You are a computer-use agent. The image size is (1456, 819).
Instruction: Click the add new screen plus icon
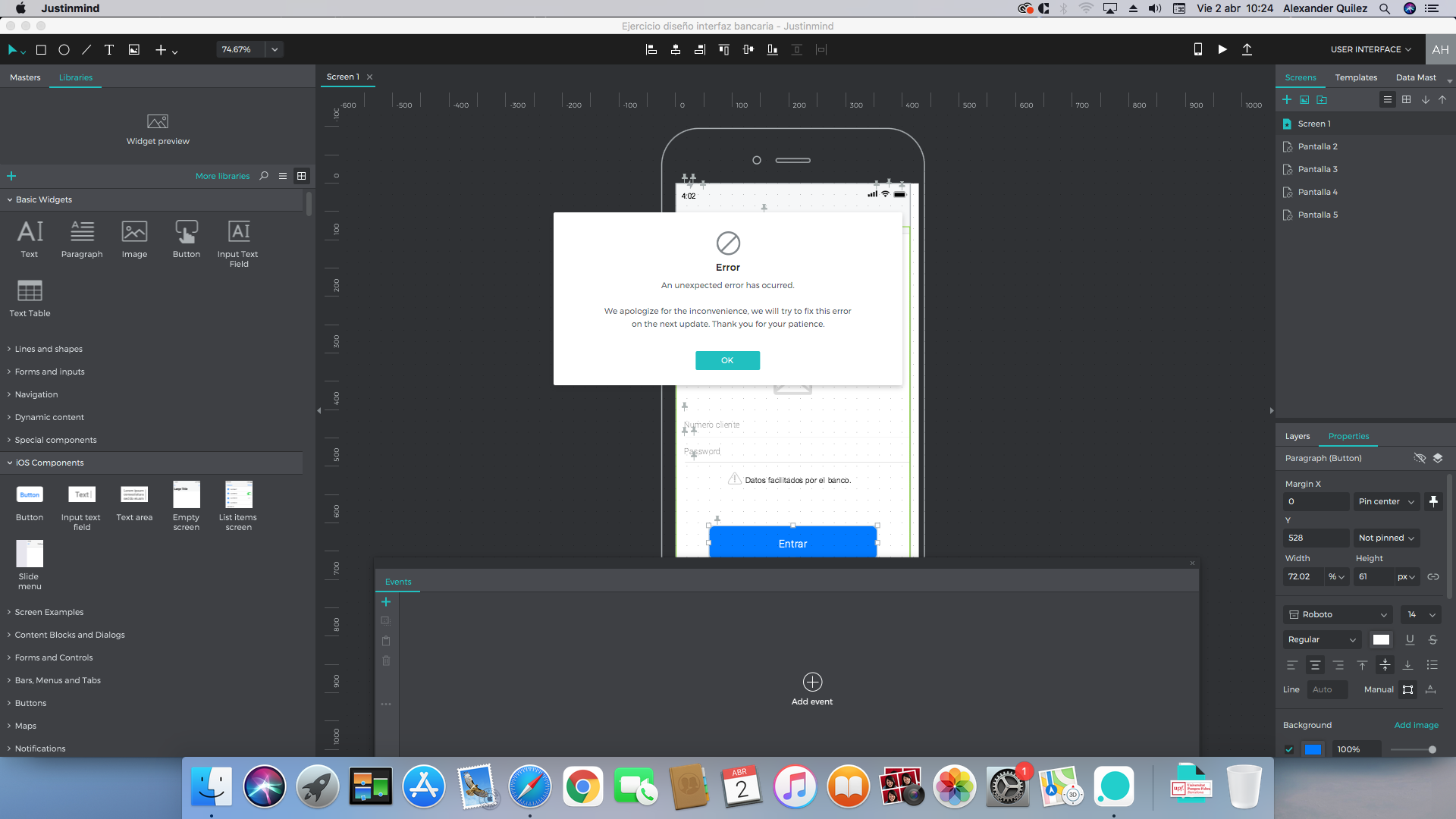point(1287,99)
